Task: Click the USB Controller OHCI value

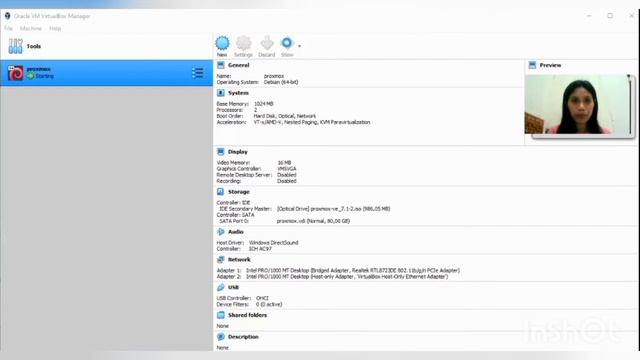Action: 262,298
